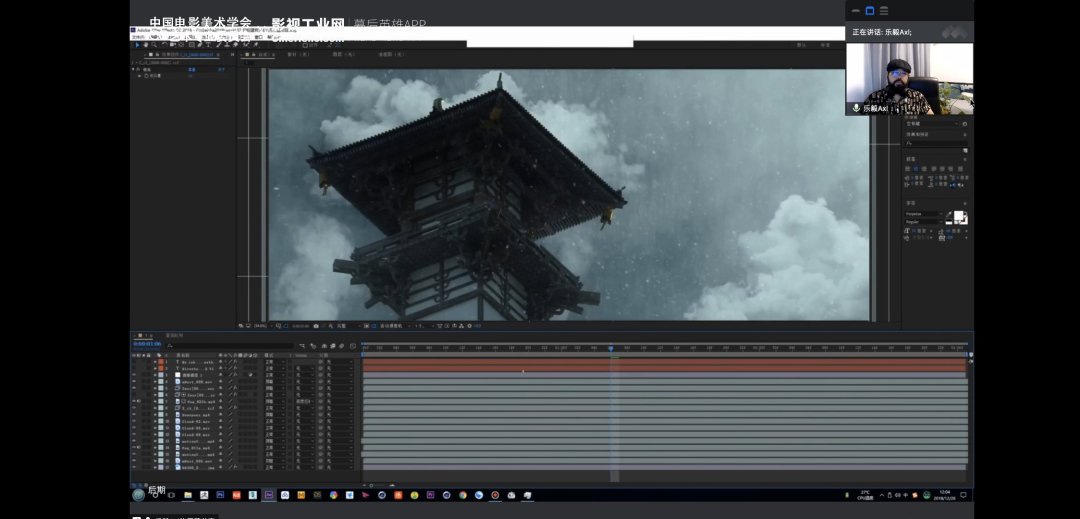1080x519 pixels.
Task: Select the Zoom magnifier tool
Action: (155, 45)
